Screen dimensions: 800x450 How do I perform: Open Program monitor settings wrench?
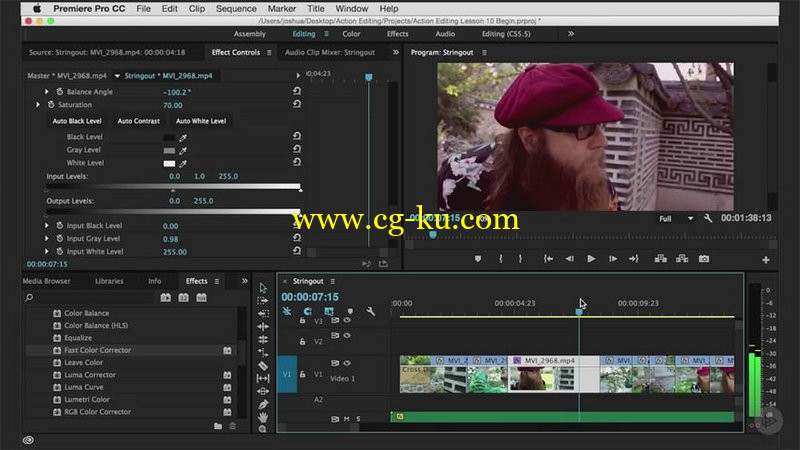pos(708,218)
